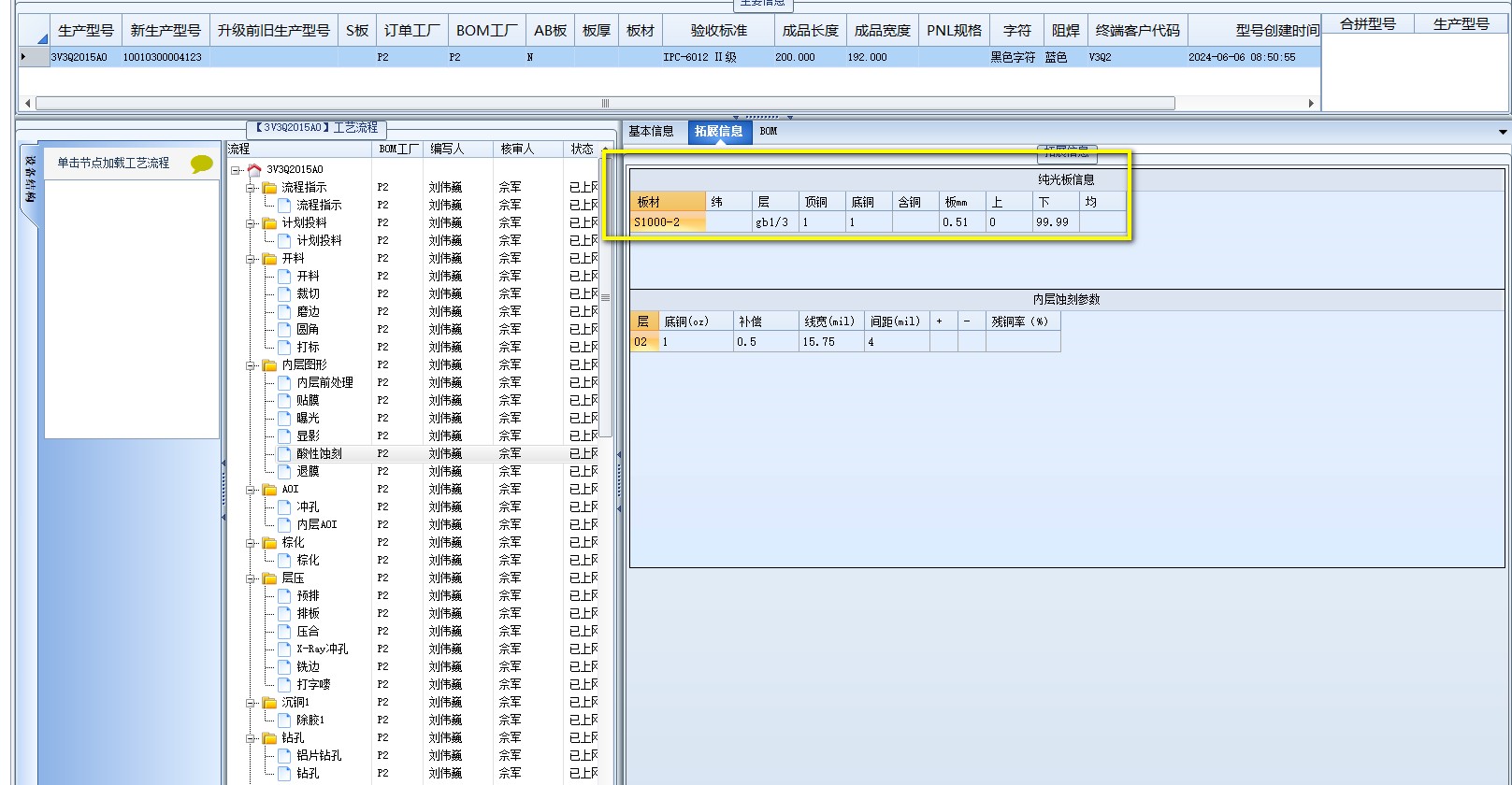This screenshot has height=785, width=1512.
Task: Switch to the 基本信息 tab
Action: (x=651, y=131)
